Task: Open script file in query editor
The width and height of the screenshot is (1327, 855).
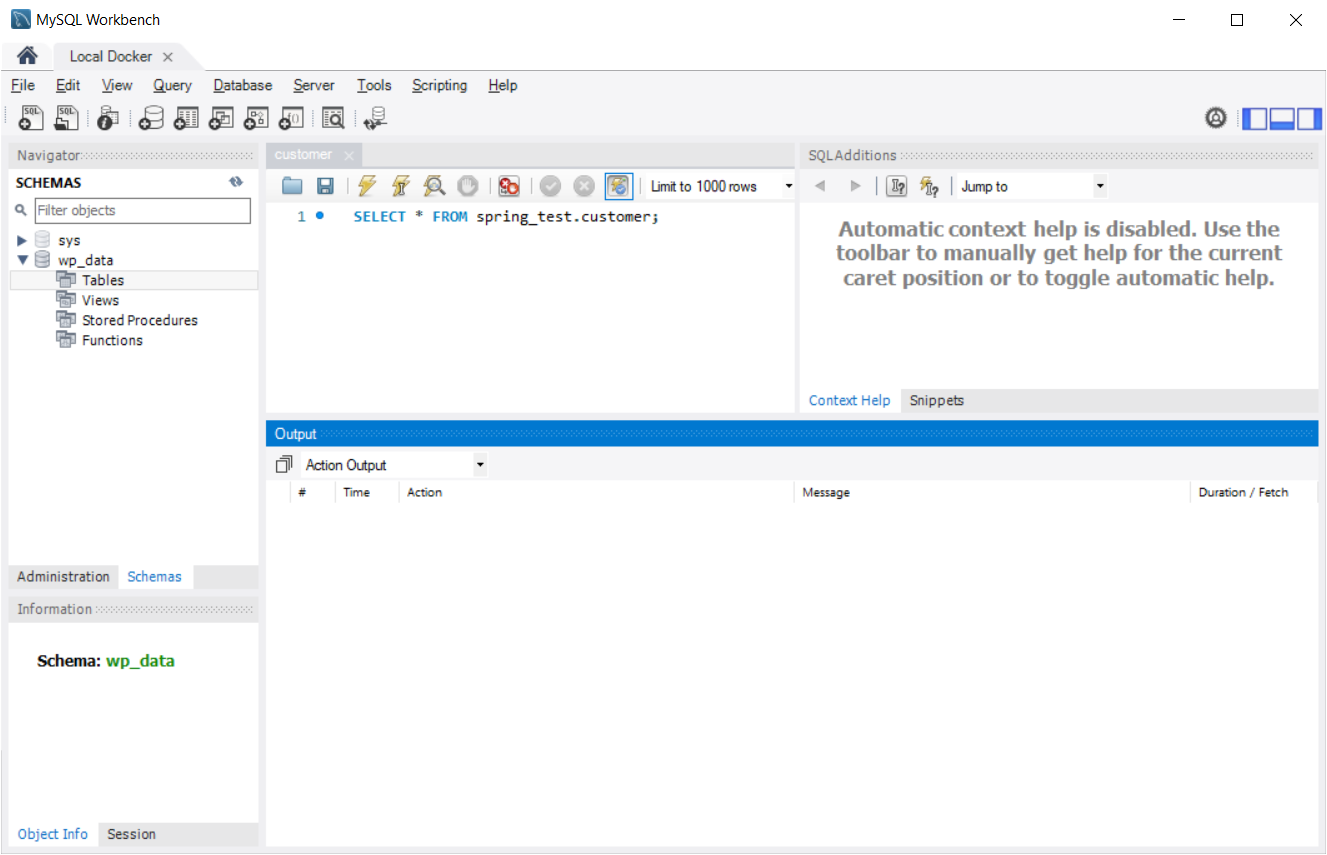Action: pyautogui.click(x=292, y=186)
